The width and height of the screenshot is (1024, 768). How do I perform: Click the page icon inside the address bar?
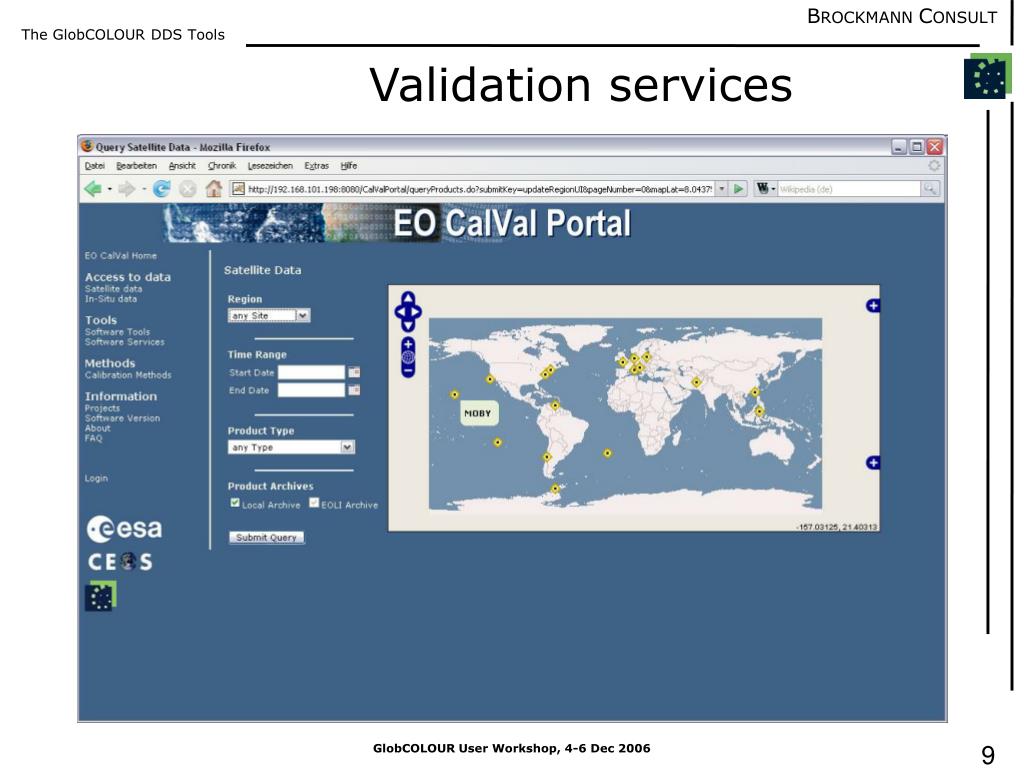tap(238, 189)
